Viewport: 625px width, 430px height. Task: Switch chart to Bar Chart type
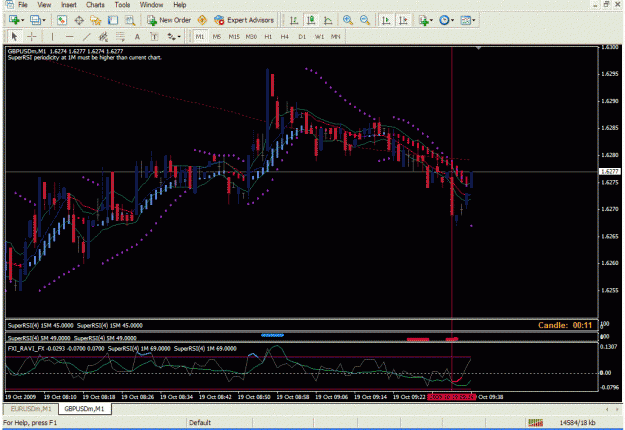pyautogui.click(x=294, y=20)
